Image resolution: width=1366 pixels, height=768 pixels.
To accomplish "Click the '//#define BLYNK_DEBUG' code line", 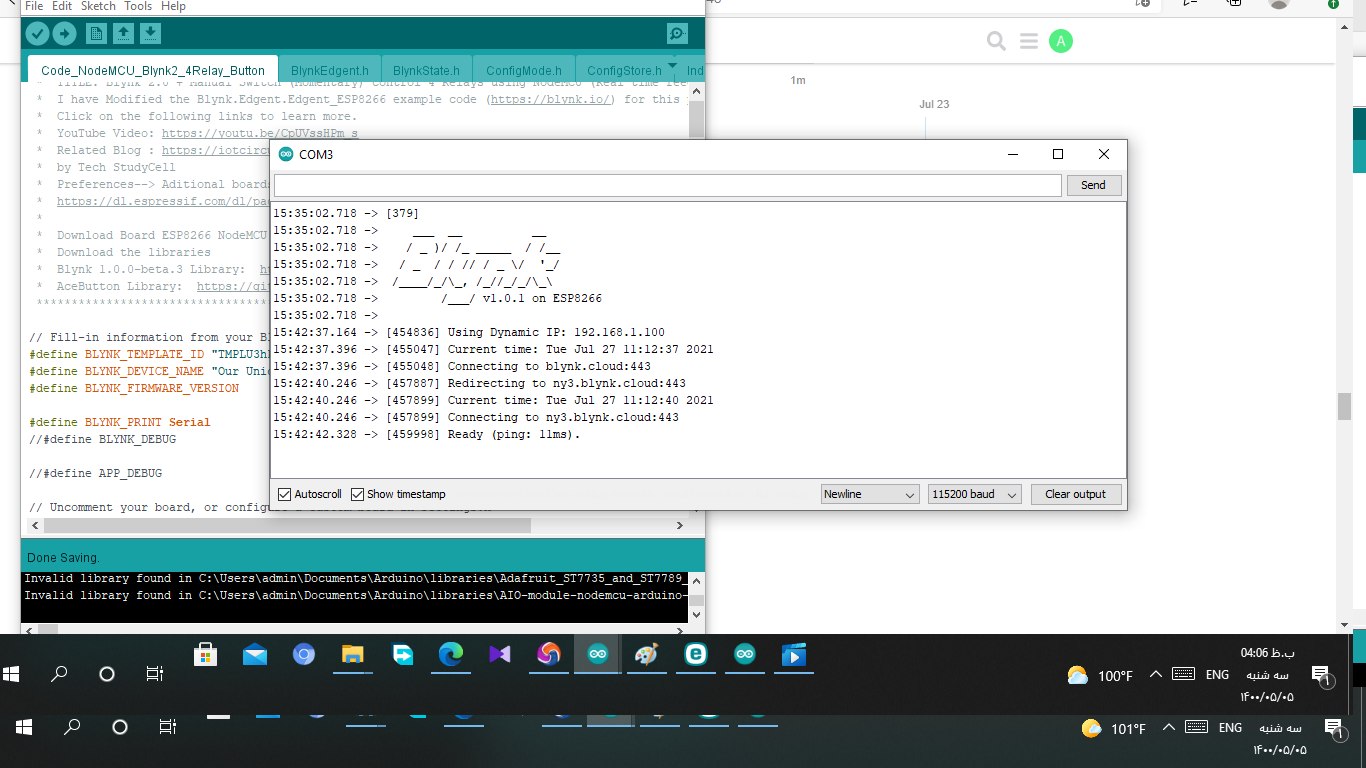I will click(x=103, y=439).
